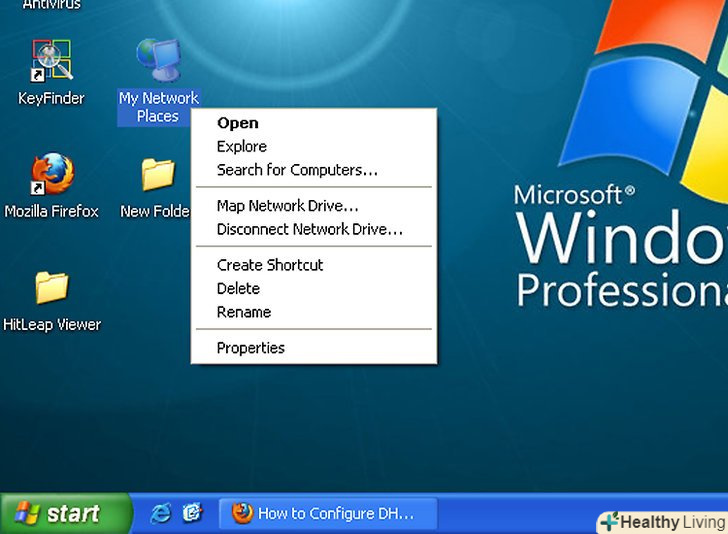The height and width of the screenshot is (534, 728).
Task: Launch Internet Explorer from quick launch
Action: click(161, 513)
